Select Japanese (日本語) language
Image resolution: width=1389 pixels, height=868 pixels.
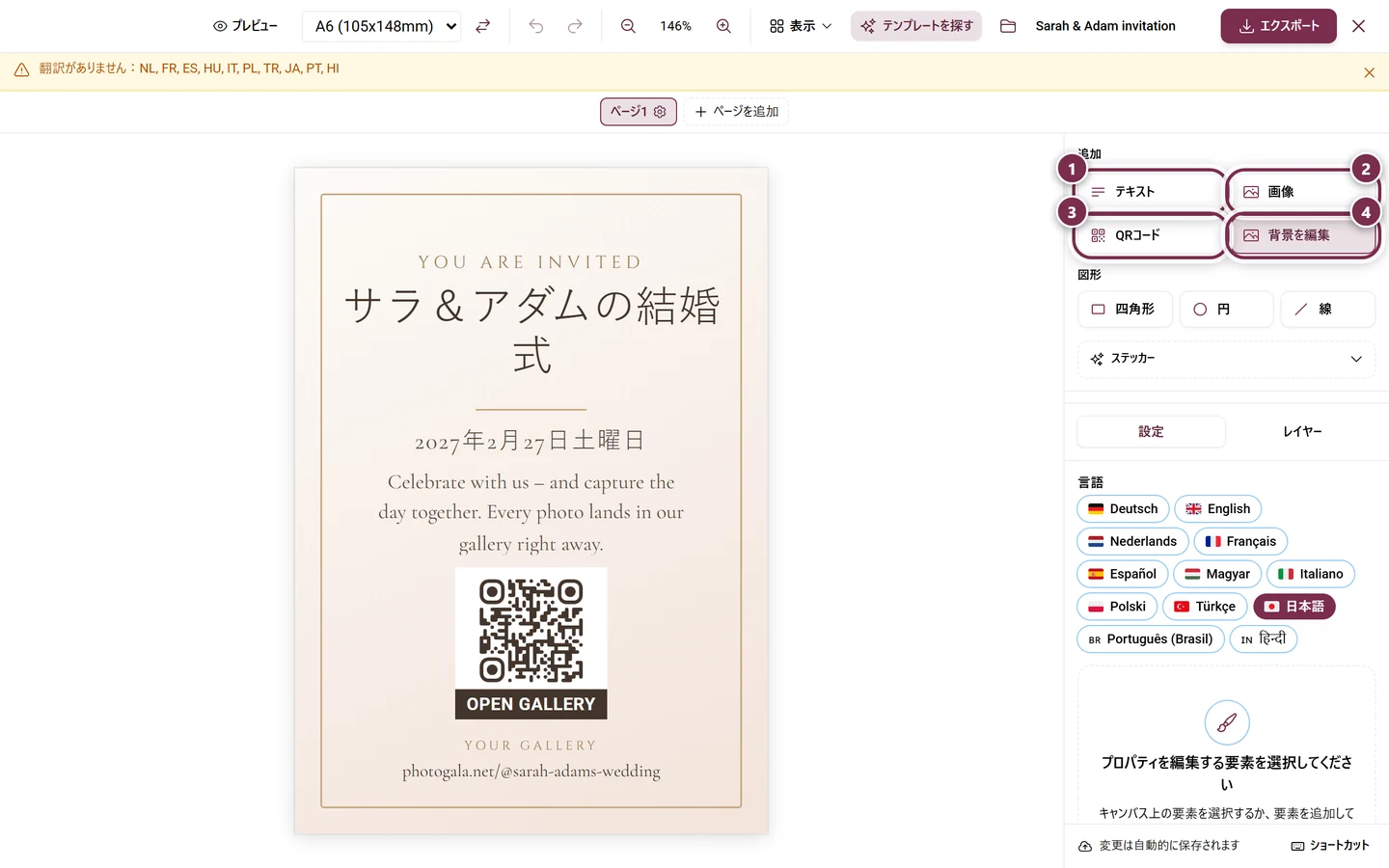1294,607
